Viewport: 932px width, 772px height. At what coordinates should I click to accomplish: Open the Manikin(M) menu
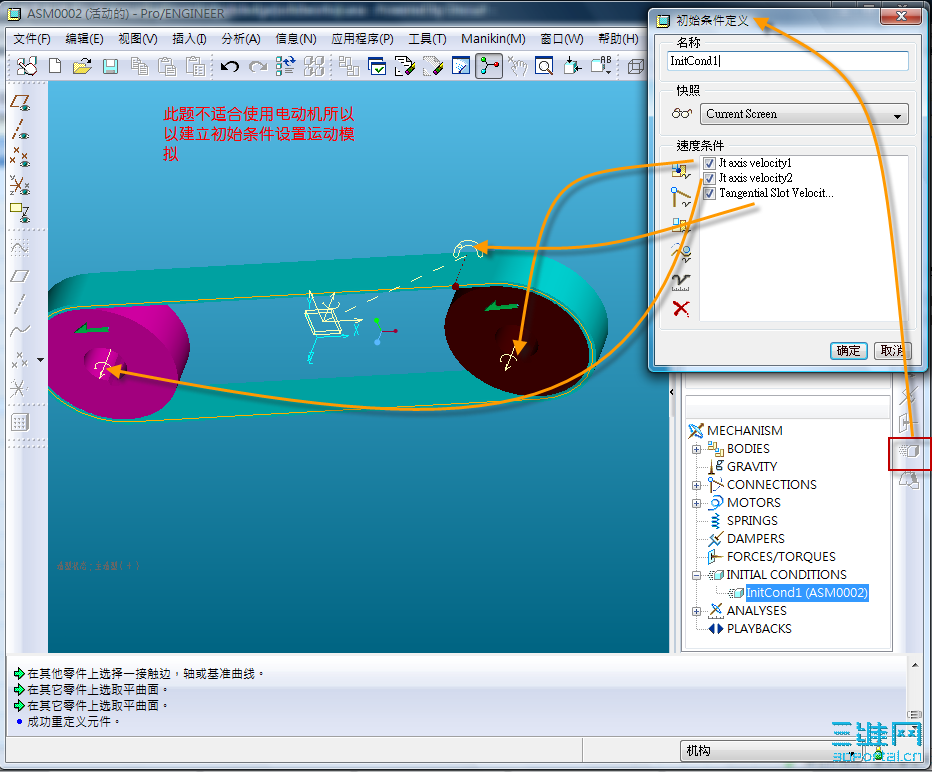click(x=493, y=39)
